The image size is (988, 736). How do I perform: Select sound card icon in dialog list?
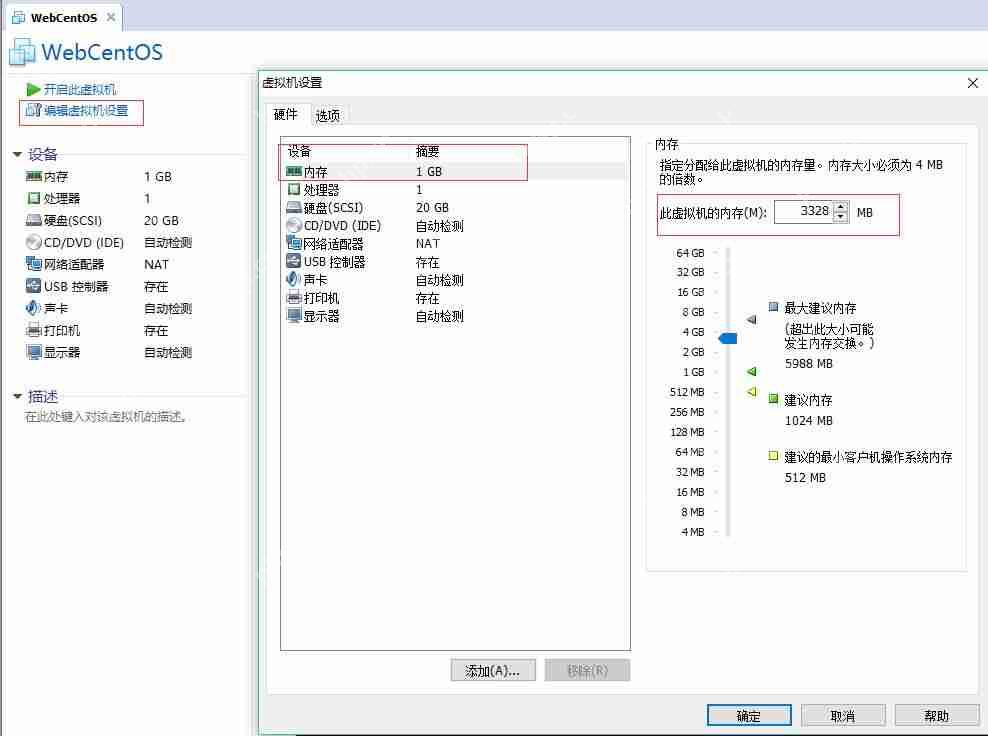(294, 280)
